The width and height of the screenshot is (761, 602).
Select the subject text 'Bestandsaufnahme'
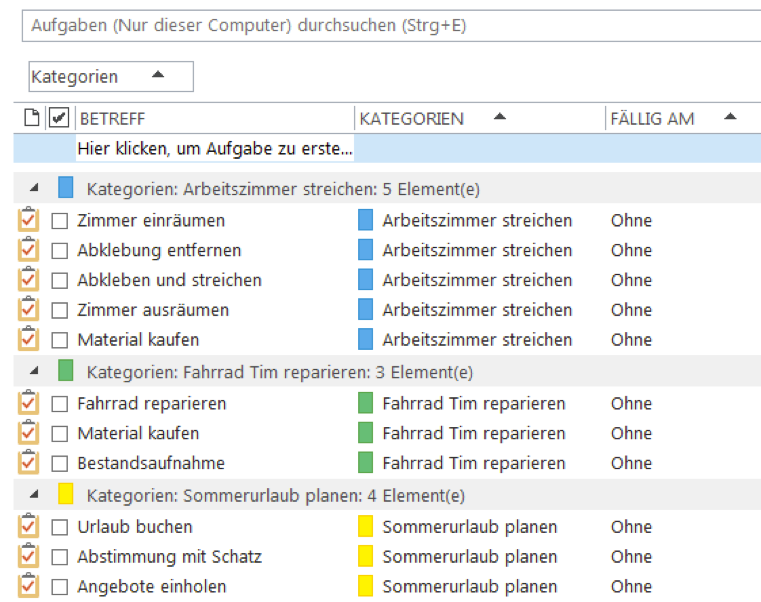151,463
